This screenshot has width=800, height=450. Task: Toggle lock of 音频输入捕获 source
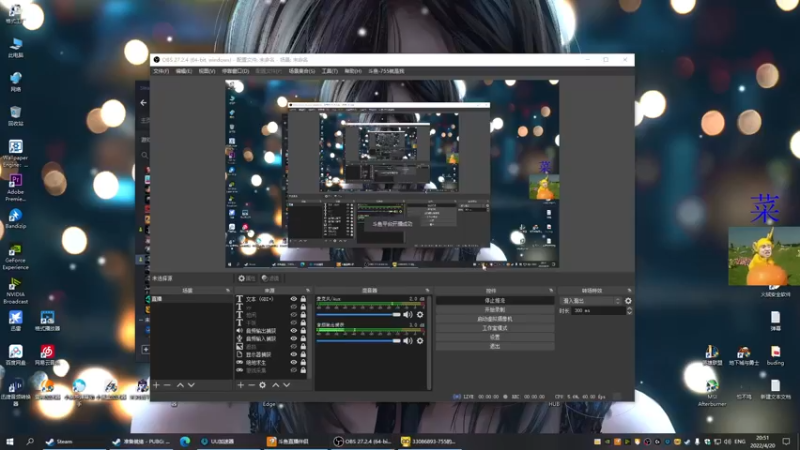(x=303, y=339)
